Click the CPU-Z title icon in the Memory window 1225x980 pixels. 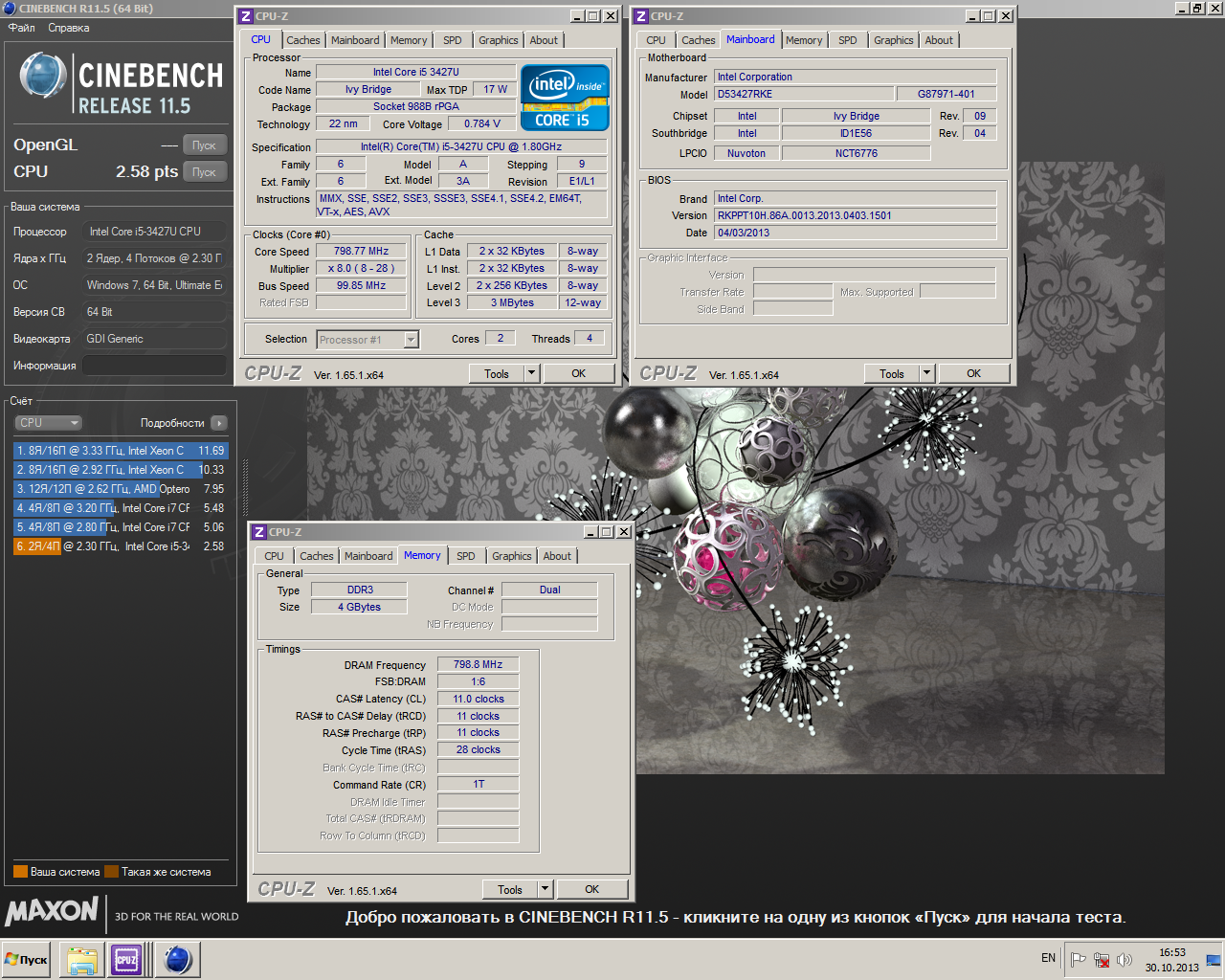259,532
